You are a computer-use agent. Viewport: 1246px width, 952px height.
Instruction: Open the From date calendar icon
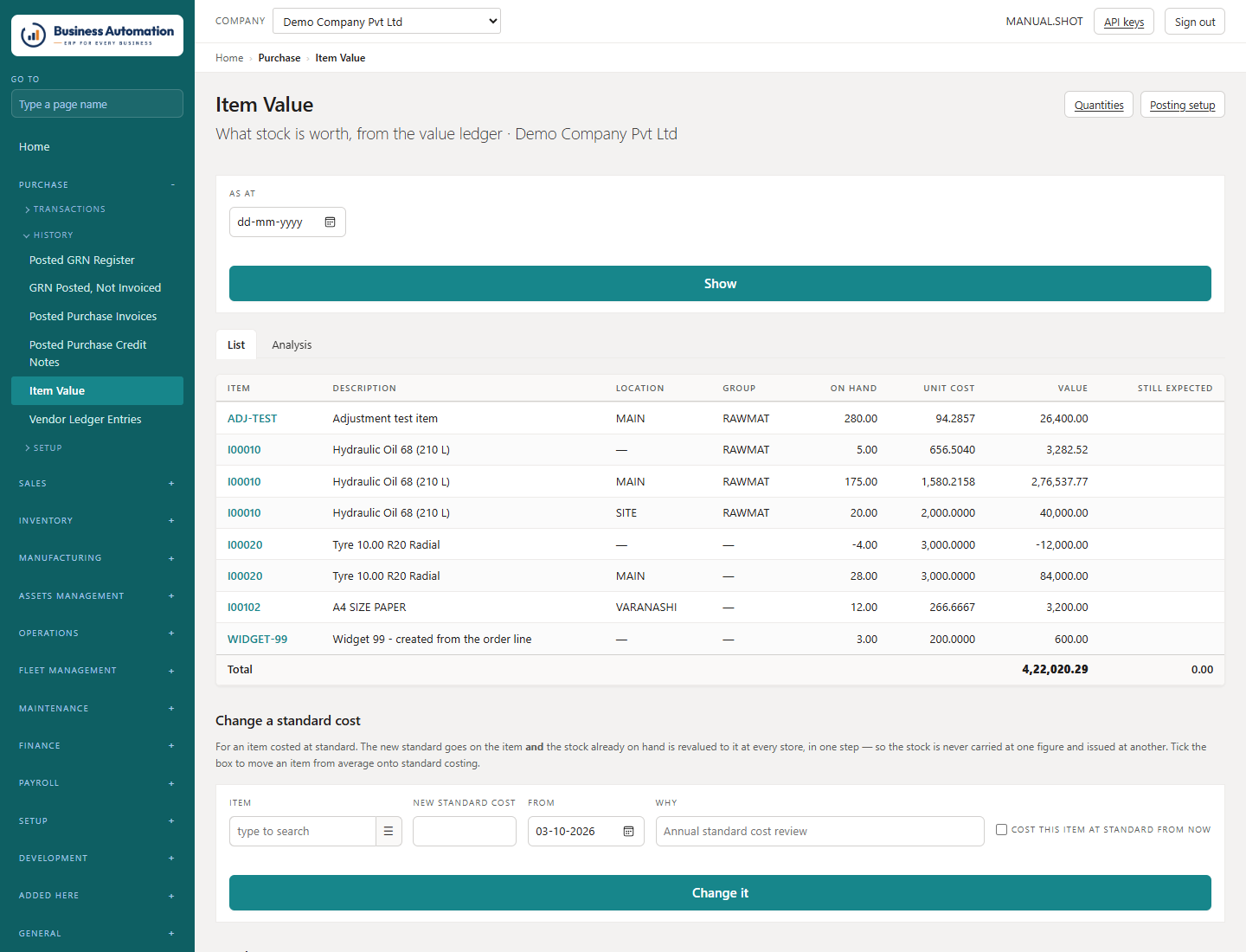(x=628, y=832)
